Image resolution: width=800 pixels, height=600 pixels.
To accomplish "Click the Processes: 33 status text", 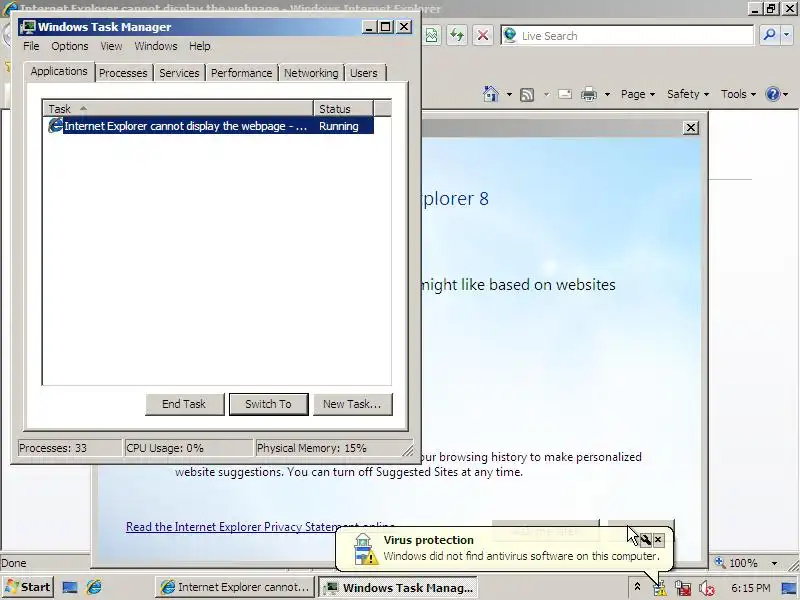I will pos(53,448).
